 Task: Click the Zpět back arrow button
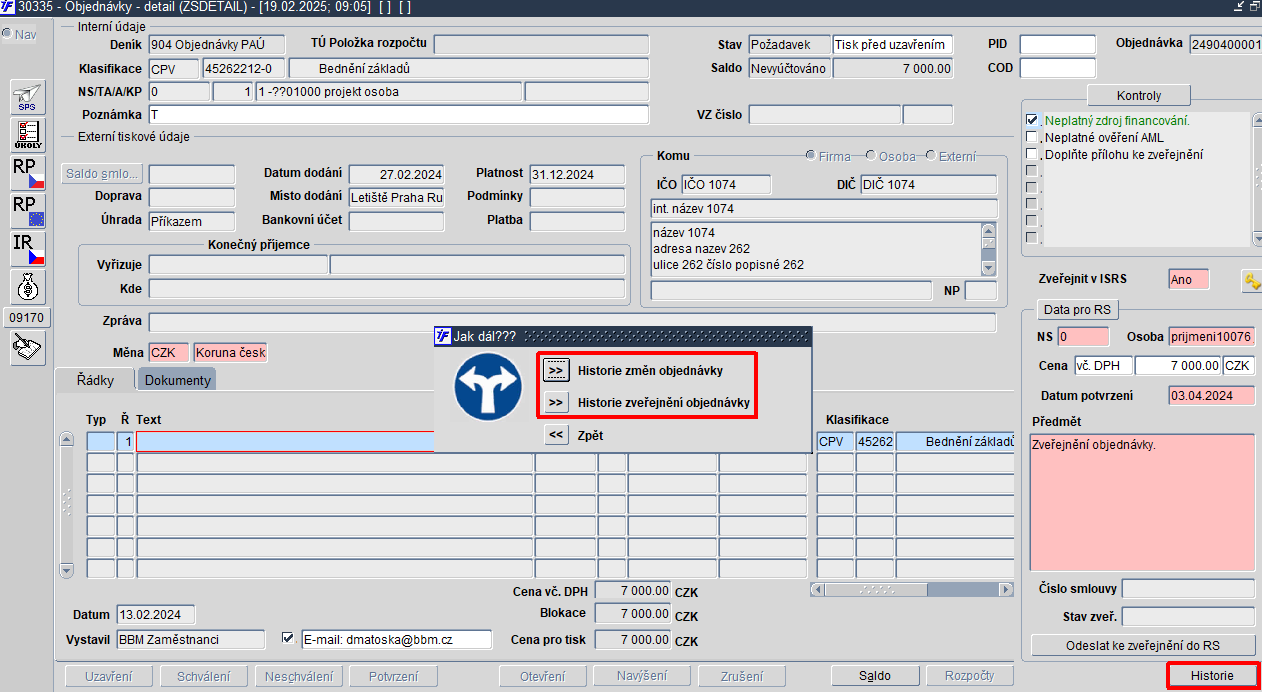click(557, 435)
